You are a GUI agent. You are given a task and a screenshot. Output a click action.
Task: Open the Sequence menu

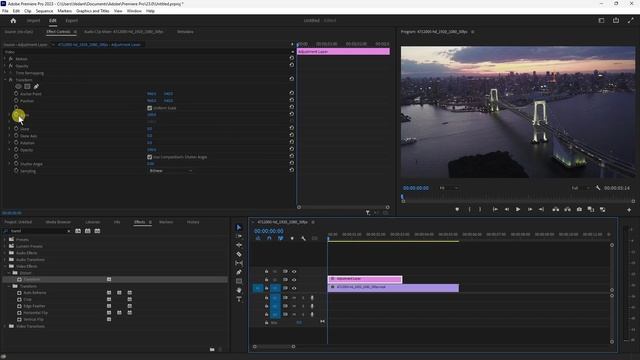[44, 11]
